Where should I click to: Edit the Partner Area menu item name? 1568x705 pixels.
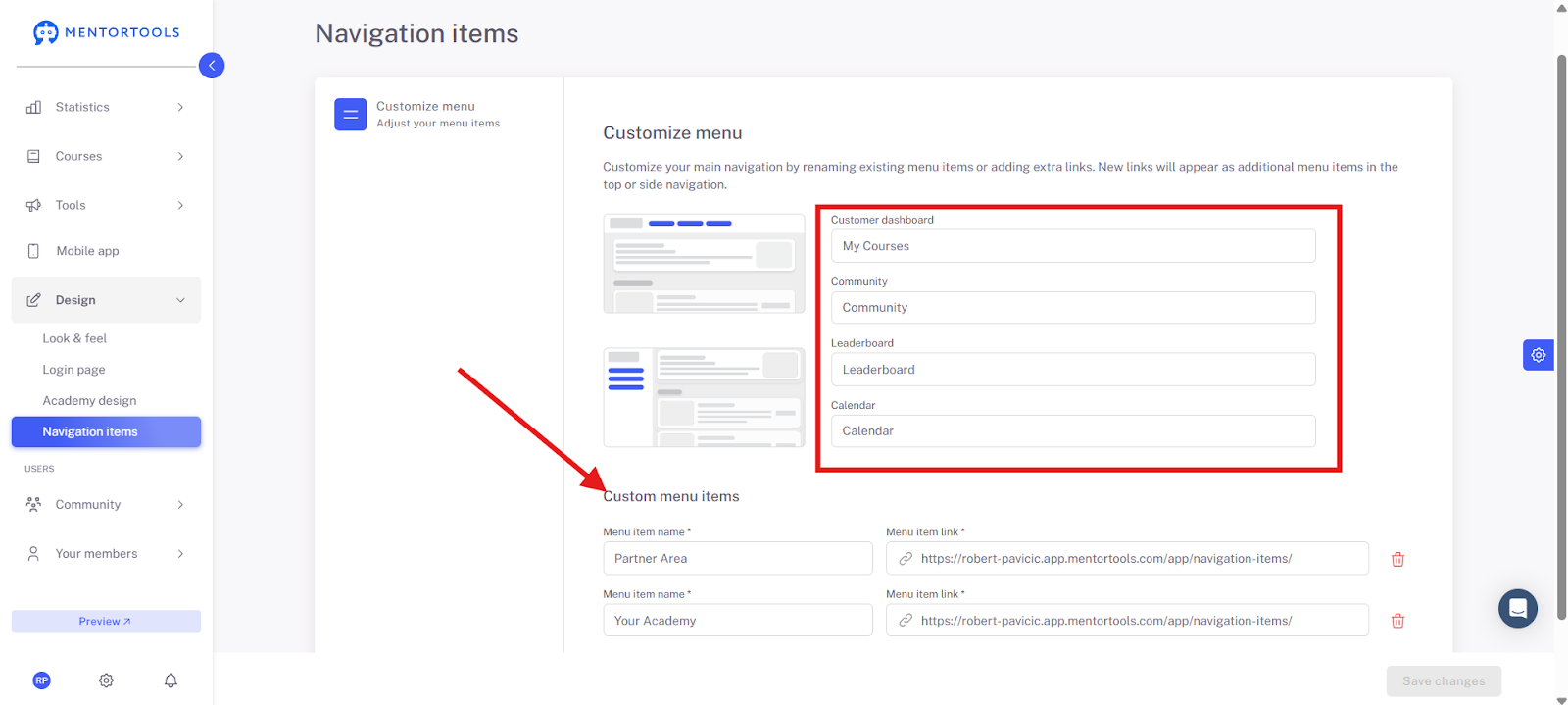pyautogui.click(x=738, y=559)
